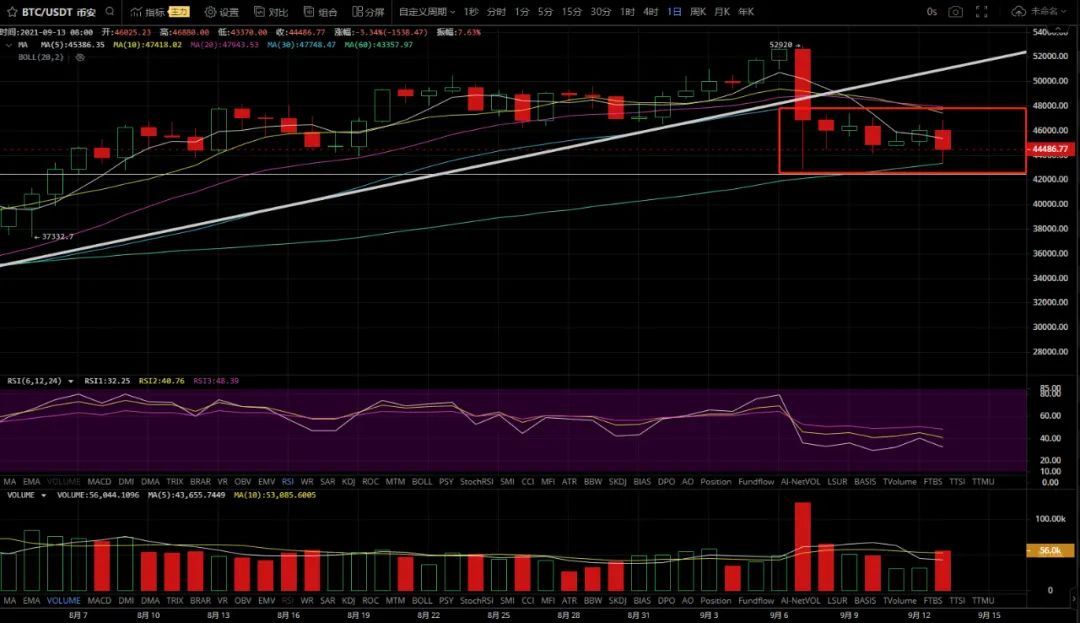Viewport: 1080px width, 623px height.
Task: Enable the KDJ indicator in the bottom indicator row
Action: [348, 601]
